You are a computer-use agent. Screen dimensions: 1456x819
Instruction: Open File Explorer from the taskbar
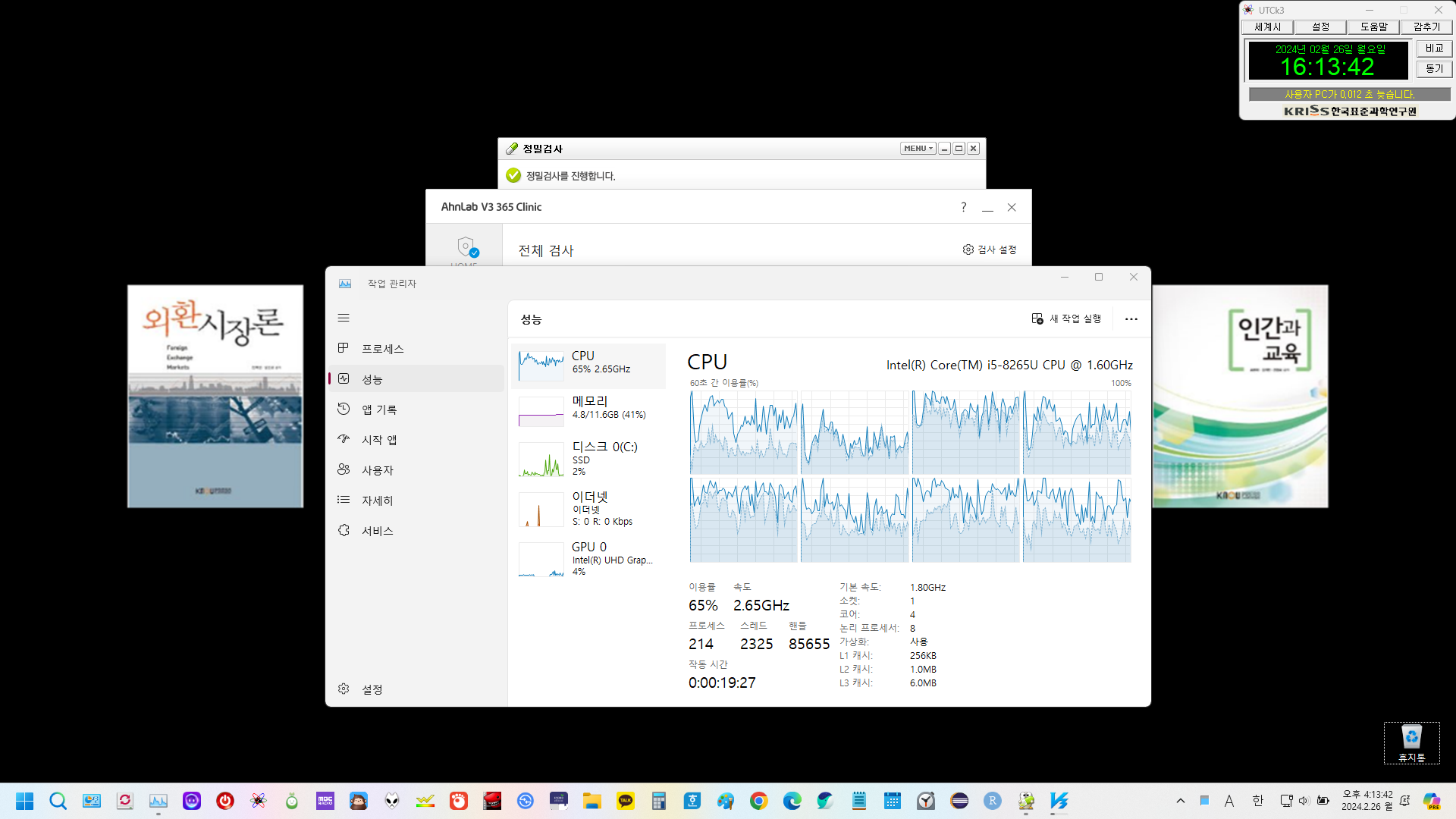coord(592,801)
